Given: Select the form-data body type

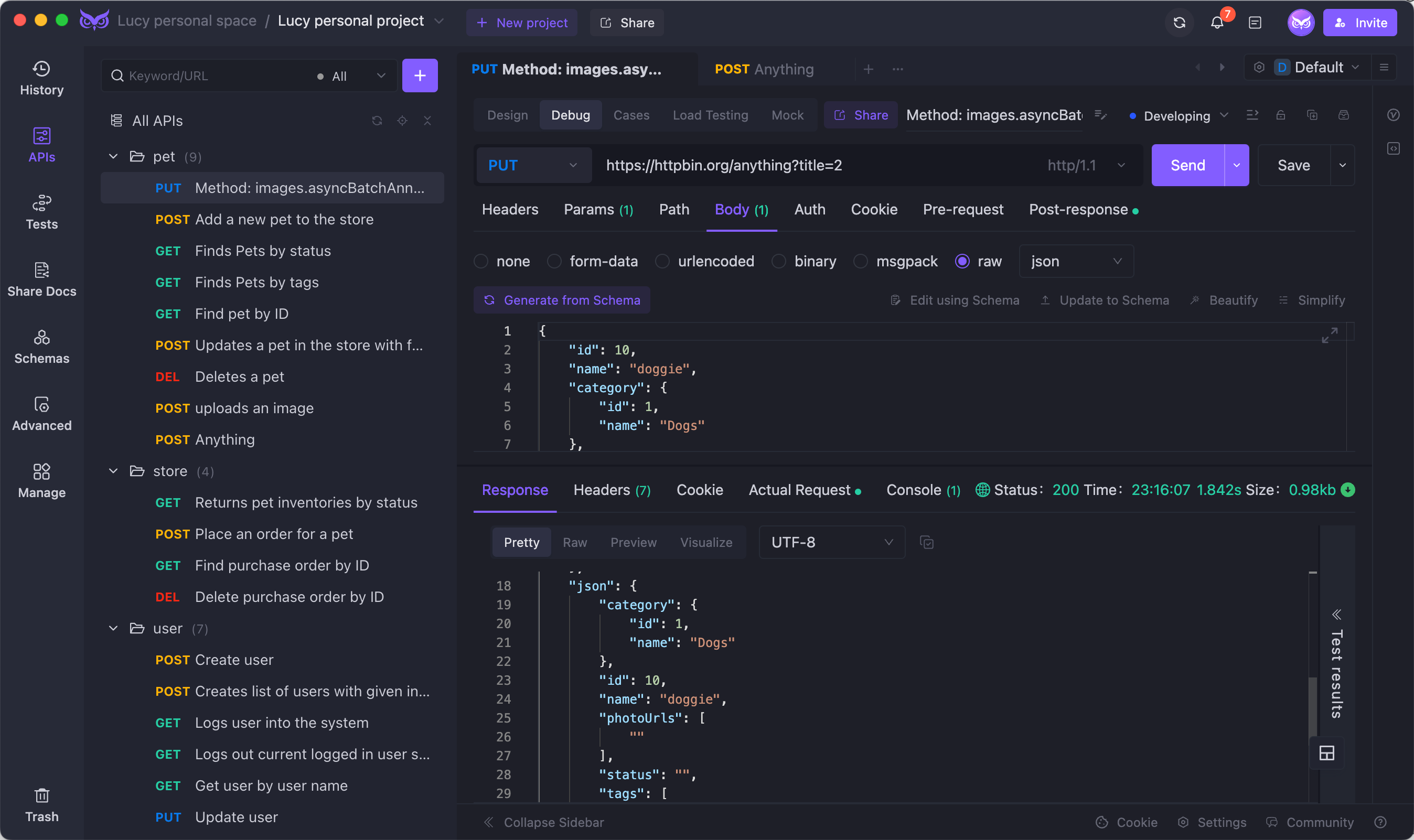Looking at the screenshot, I should pos(593,261).
